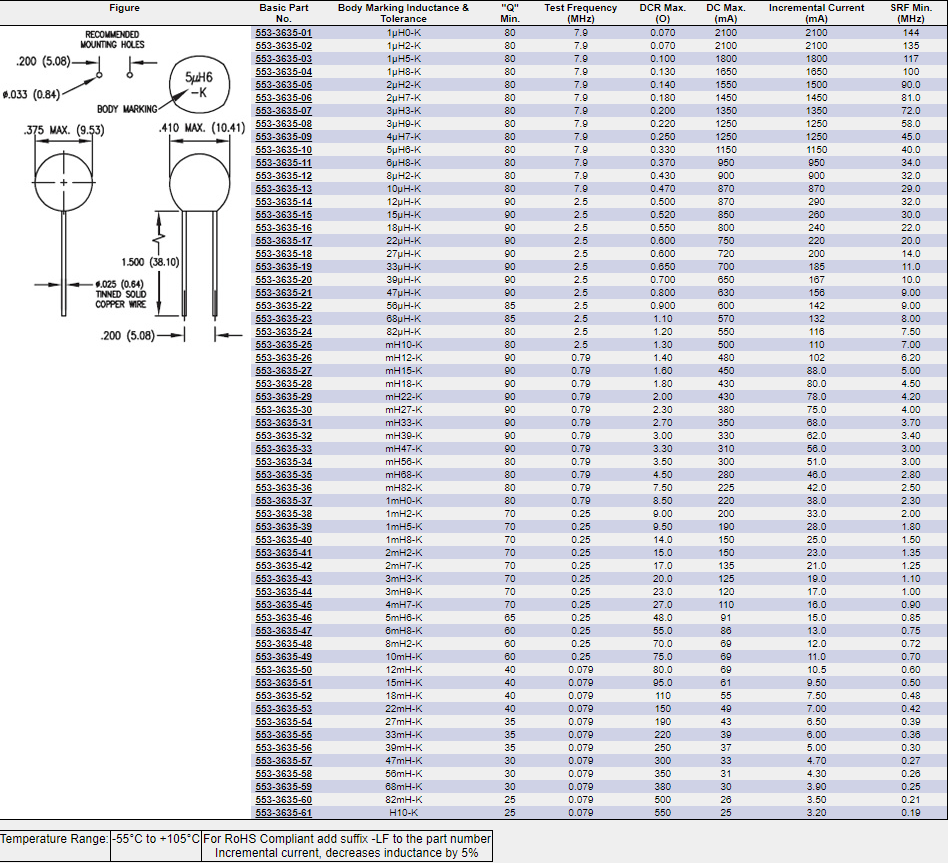Viewport: 948px width, 863px height.
Task: Click the Temperature Range value cell
Action: point(155,839)
